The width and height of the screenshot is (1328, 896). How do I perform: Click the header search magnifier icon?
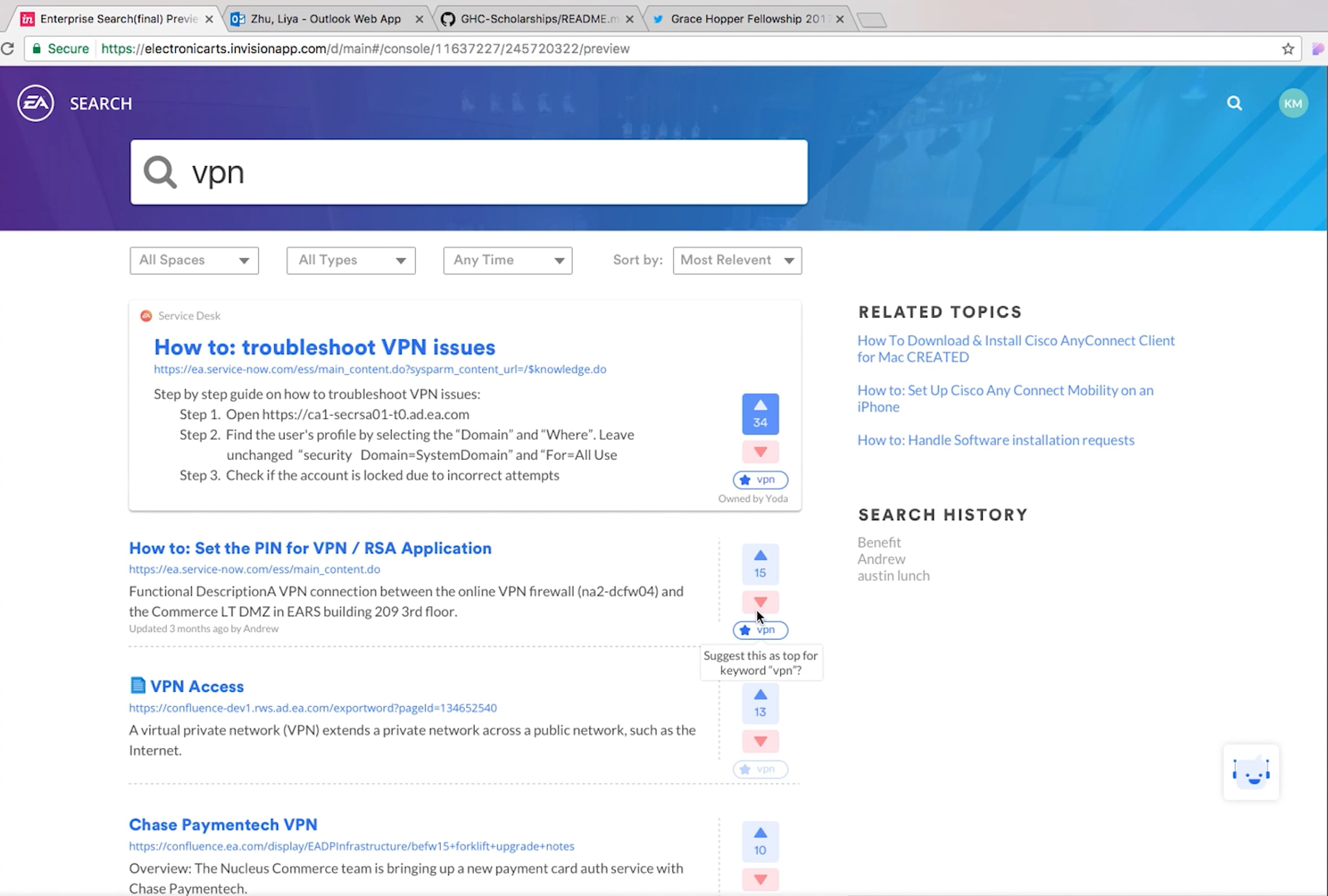(x=1234, y=103)
